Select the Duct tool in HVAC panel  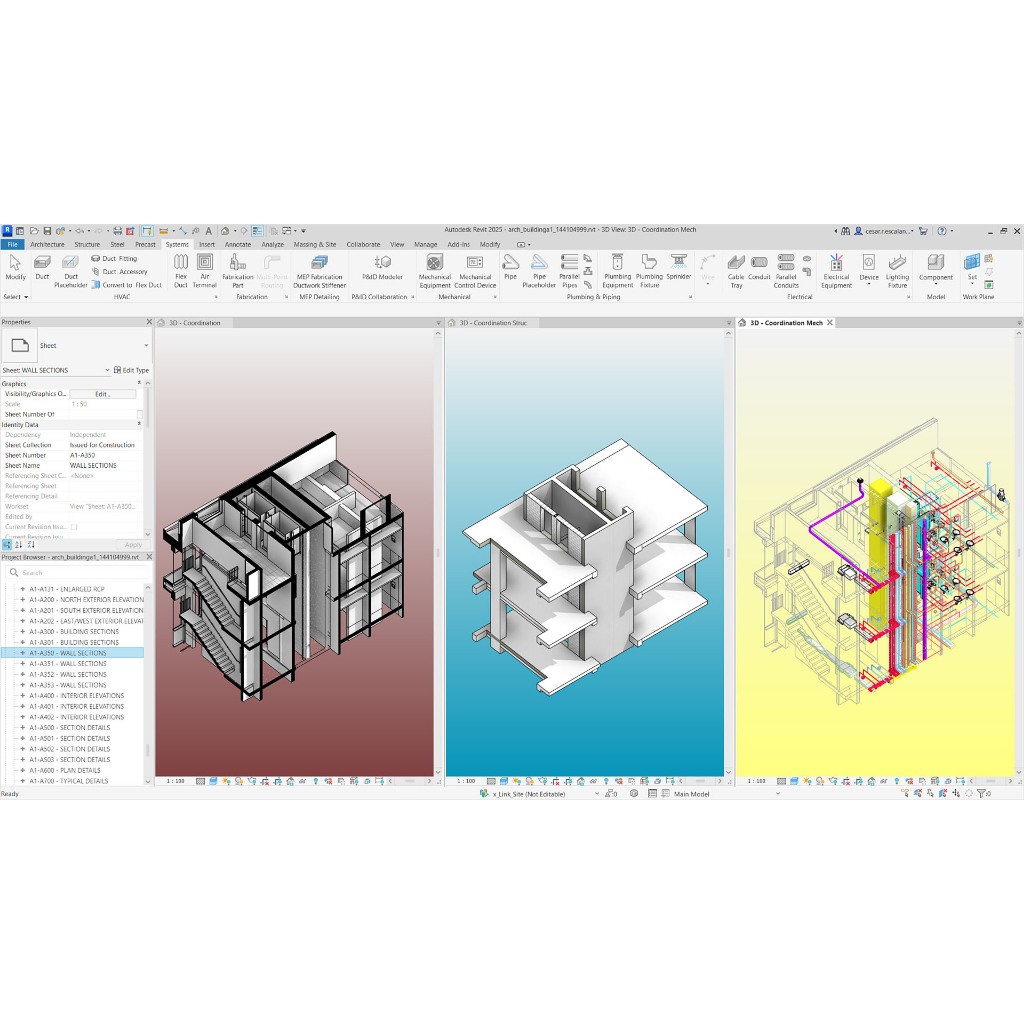coord(42,267)
